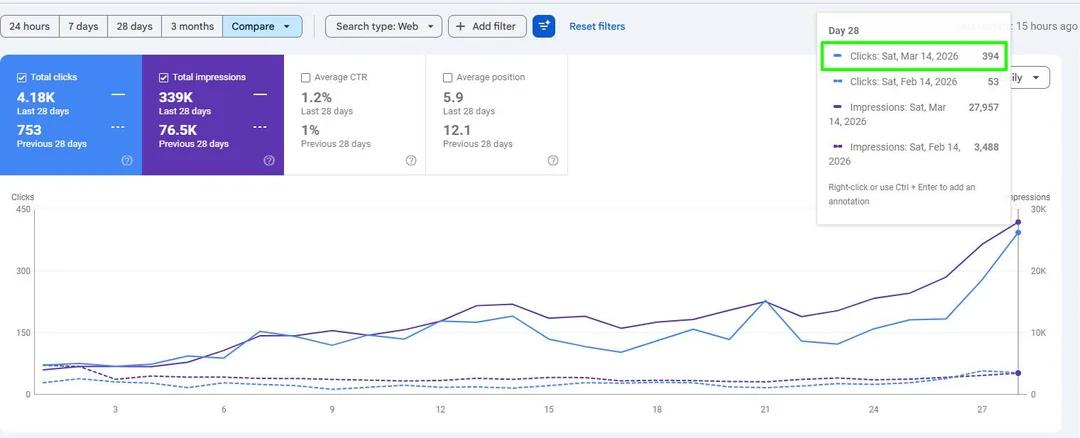Click dashed line legend icon in Total impressions

coord(260,127)
